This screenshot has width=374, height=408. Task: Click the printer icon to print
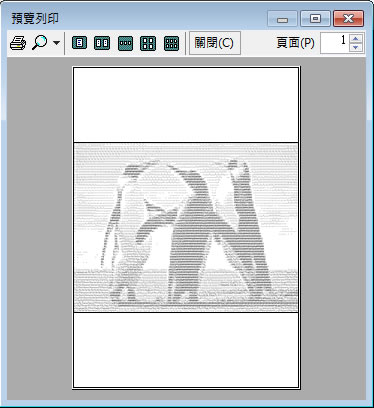(x=18, y=43)
